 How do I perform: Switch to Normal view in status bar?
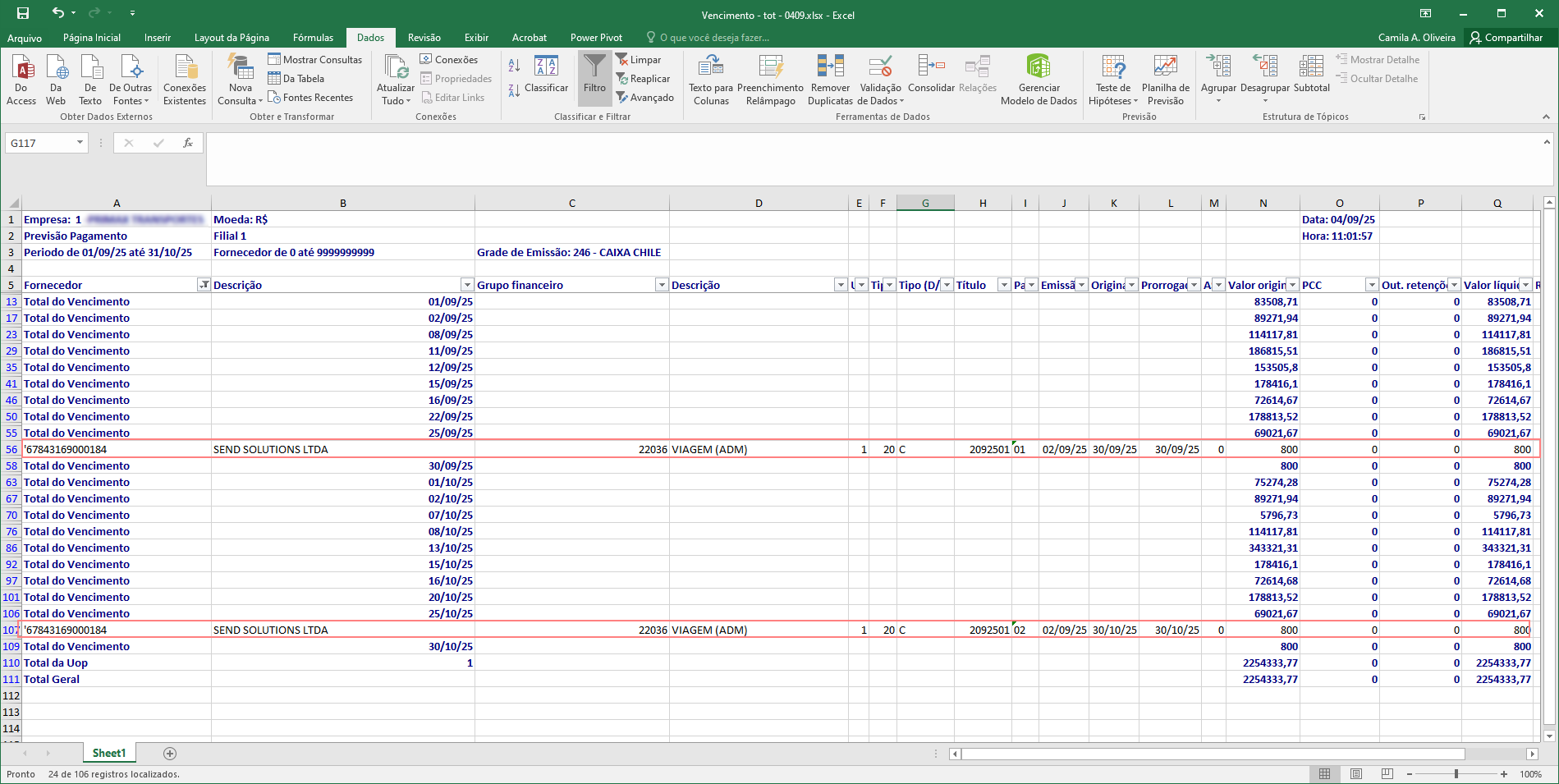[x=1324, y=774]
